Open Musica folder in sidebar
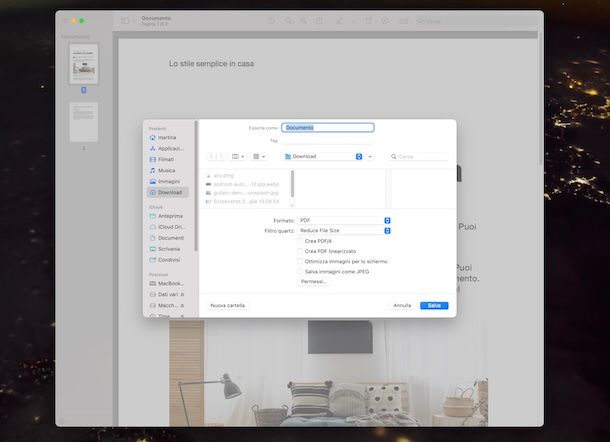The width and height of the screenshot is (610, 442). pyautogui.click(x=167, y=170)
